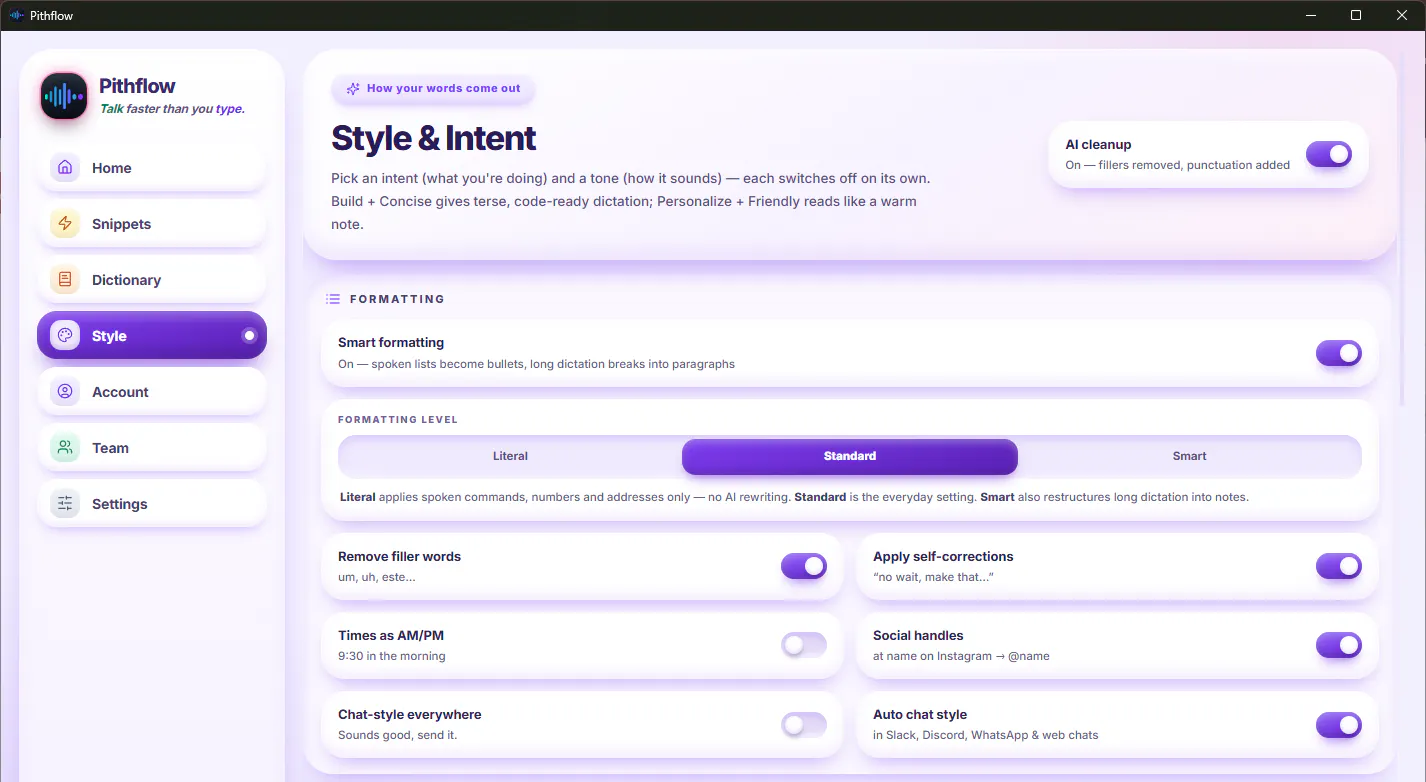
Task: Select the Literal formatting level
Action: (510, 456)
